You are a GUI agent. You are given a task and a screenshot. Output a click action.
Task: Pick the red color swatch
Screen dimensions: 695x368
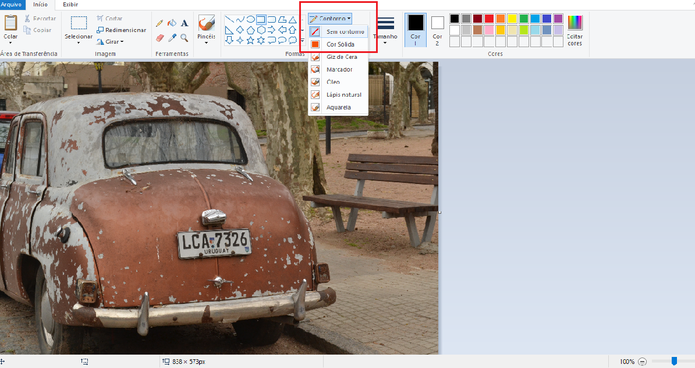pyautogui.click(x=489, y=19)
